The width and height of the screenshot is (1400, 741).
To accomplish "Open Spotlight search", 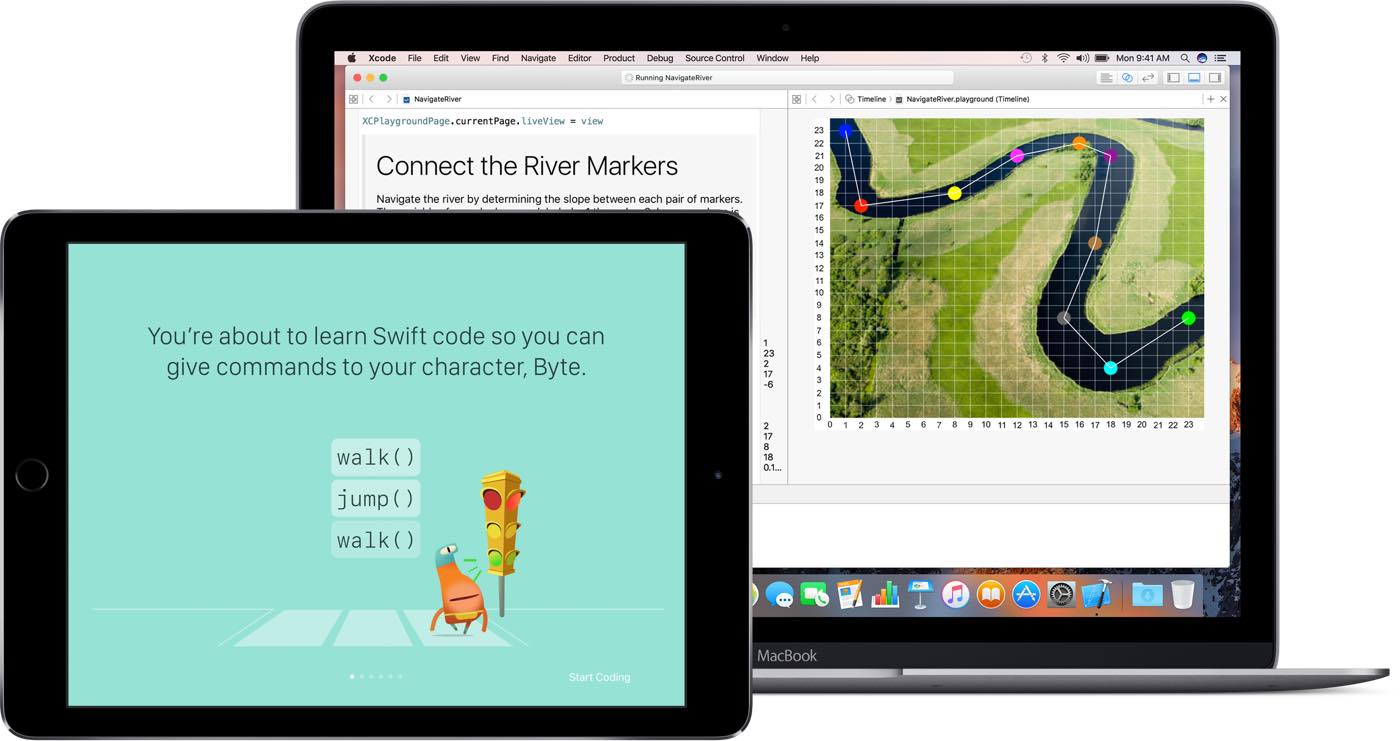I will click(x=1185, y=58).
